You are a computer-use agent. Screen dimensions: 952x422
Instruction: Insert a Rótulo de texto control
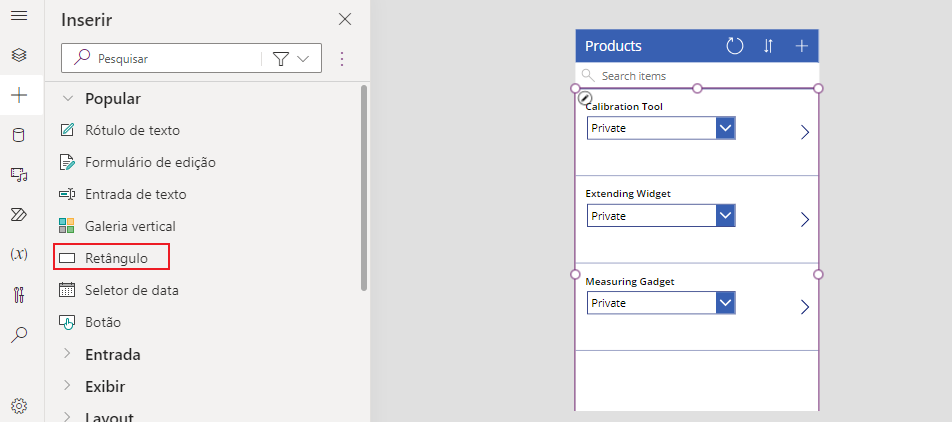pos(132,130)
